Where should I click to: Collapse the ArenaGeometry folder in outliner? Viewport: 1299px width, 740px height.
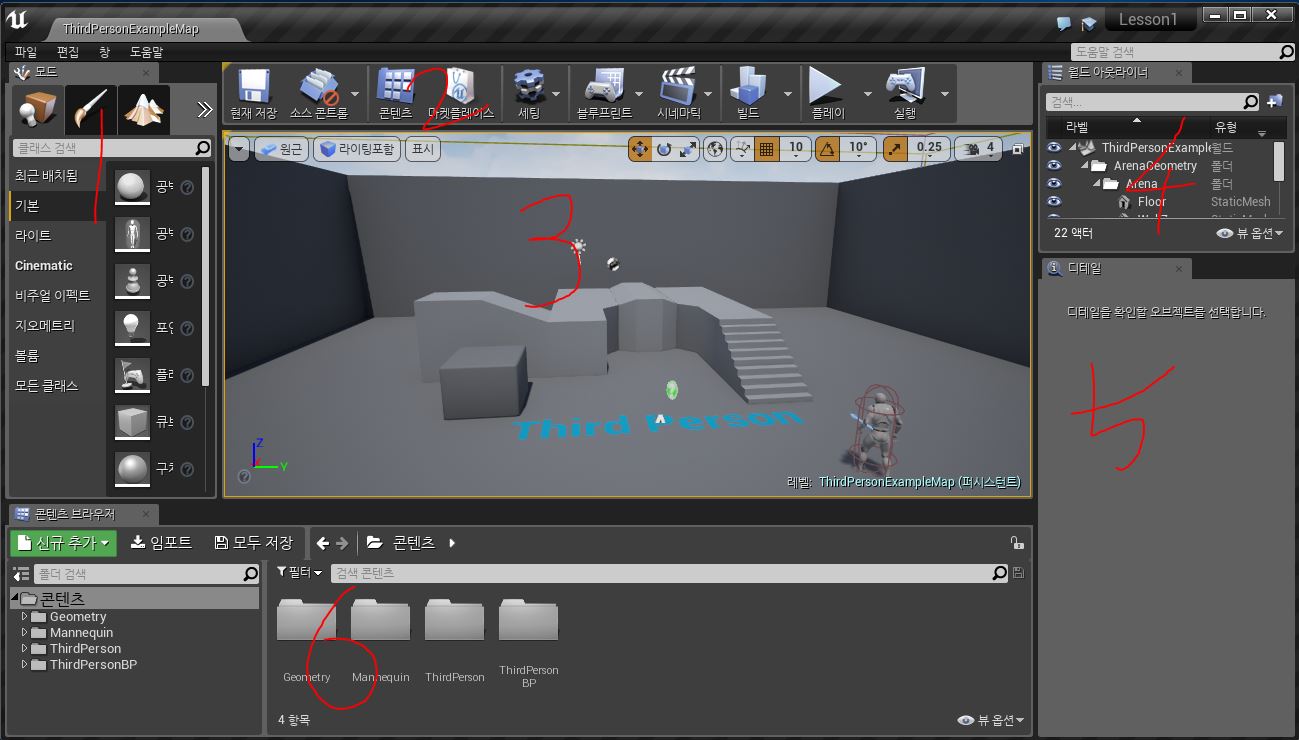[x=1084, y=166]
